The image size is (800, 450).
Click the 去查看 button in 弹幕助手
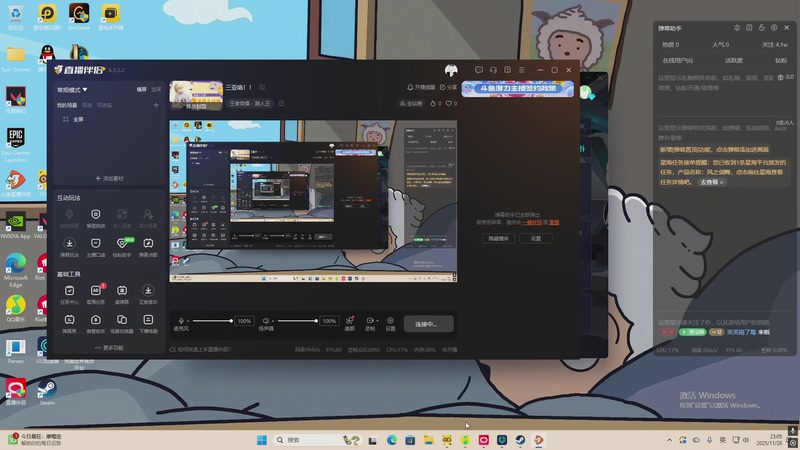click(x=711, y=182)
